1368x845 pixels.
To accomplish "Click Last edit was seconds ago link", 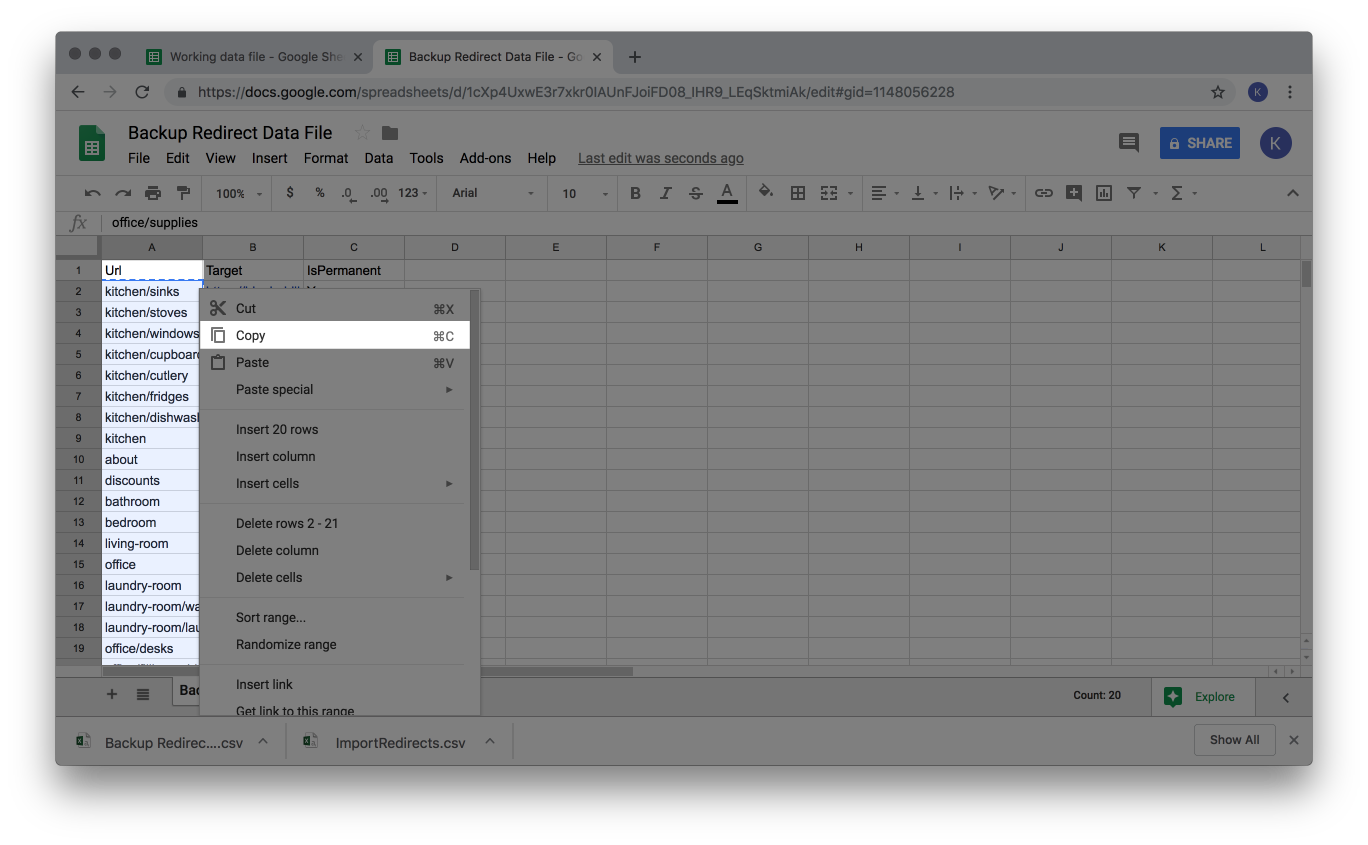I will pos(661,158).
